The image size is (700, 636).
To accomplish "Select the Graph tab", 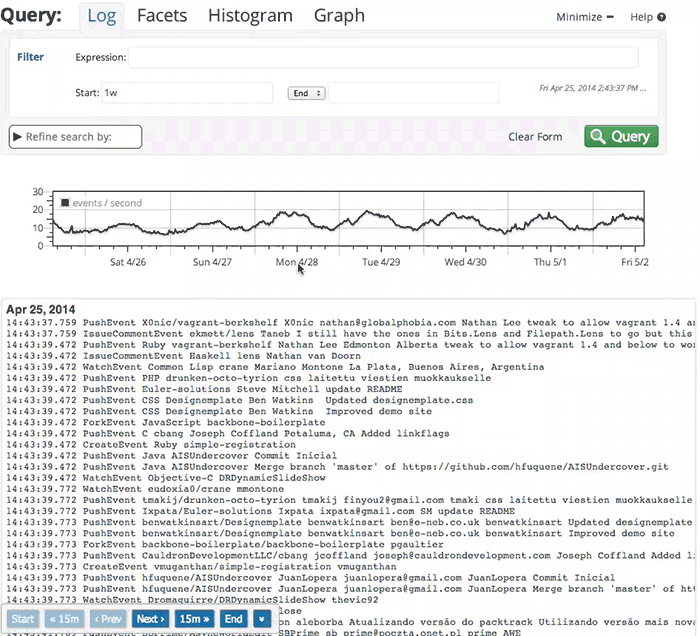I will pos(339,16).
